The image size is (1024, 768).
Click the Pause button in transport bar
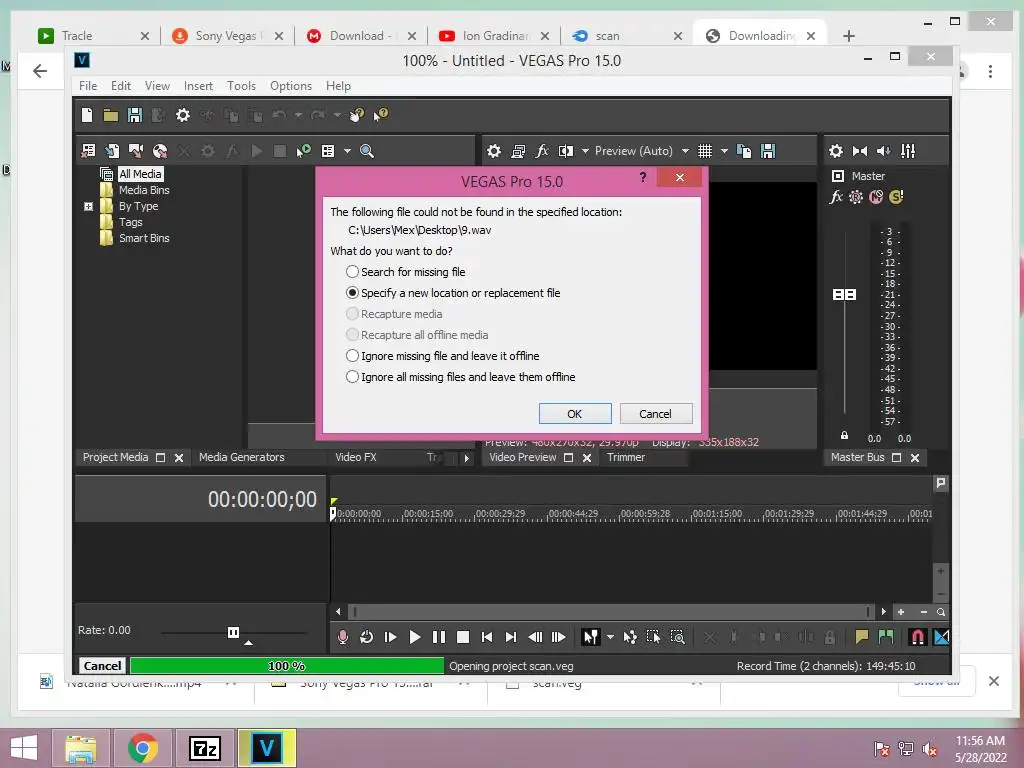coord(439,637)
